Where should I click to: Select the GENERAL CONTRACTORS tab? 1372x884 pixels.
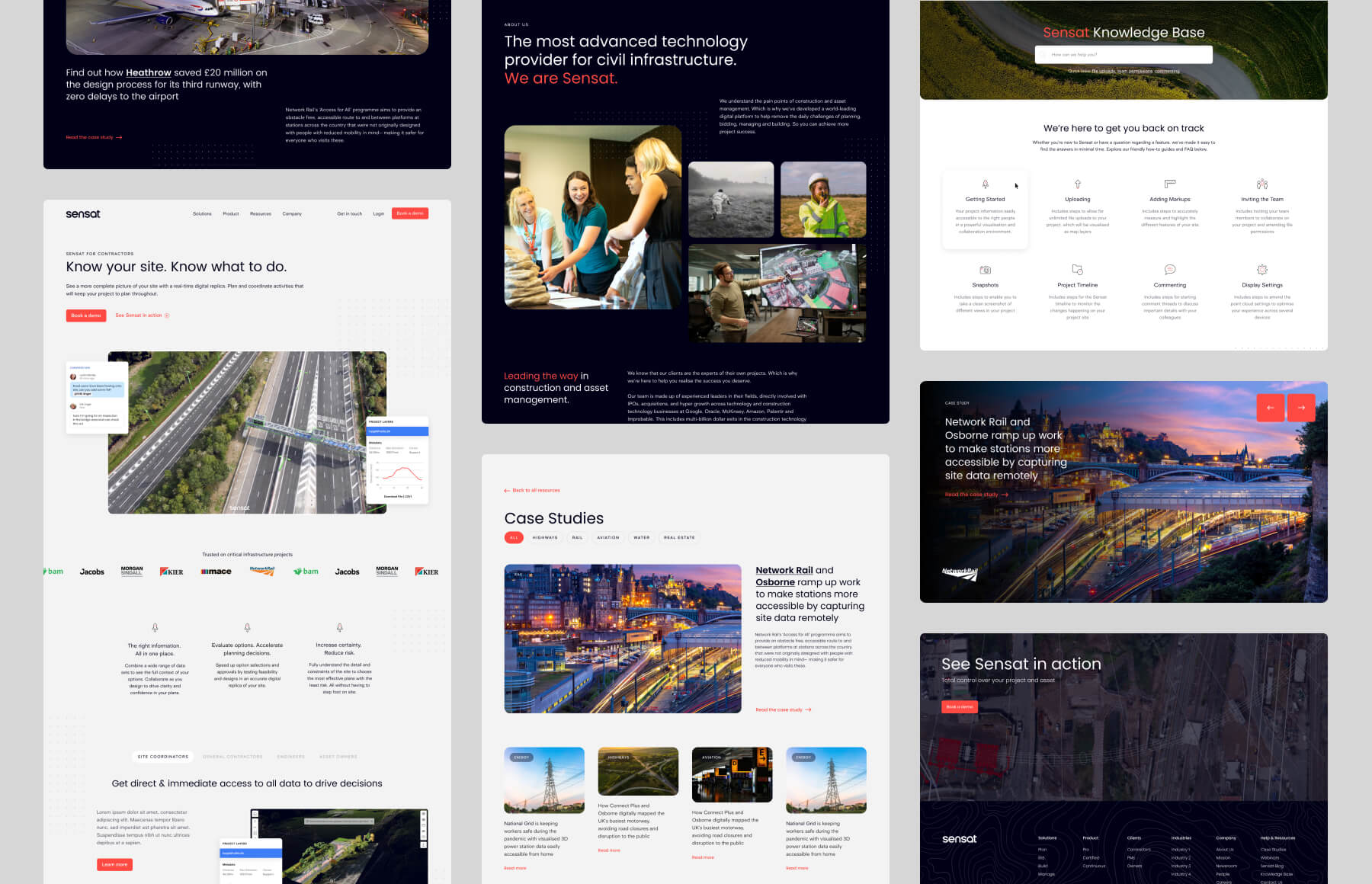click(232, 757)
